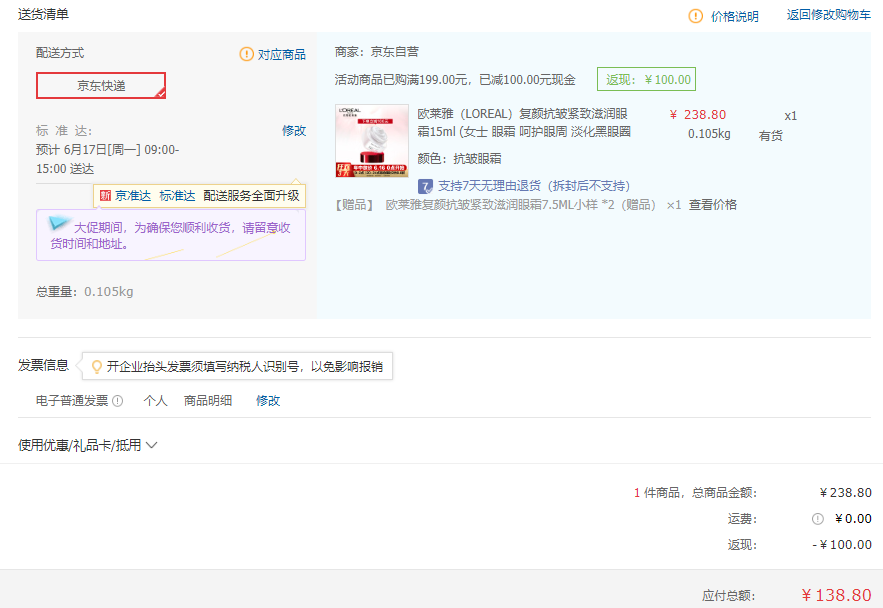Click the 颜色：抗皱眼霜 attribute text
883x608 pixels.
point(460,159)
